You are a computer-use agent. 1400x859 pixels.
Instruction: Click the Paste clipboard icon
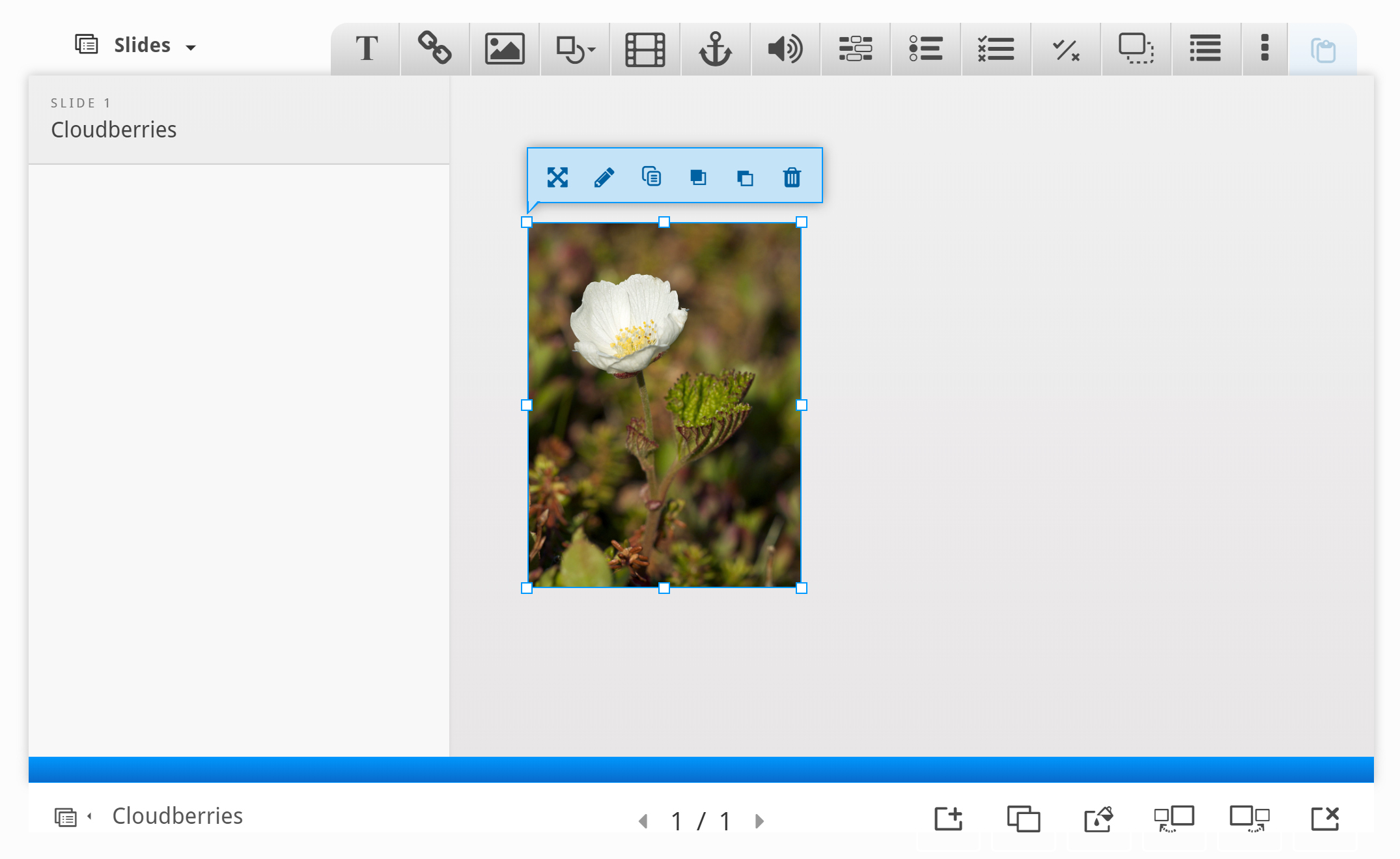point(1323,50)
